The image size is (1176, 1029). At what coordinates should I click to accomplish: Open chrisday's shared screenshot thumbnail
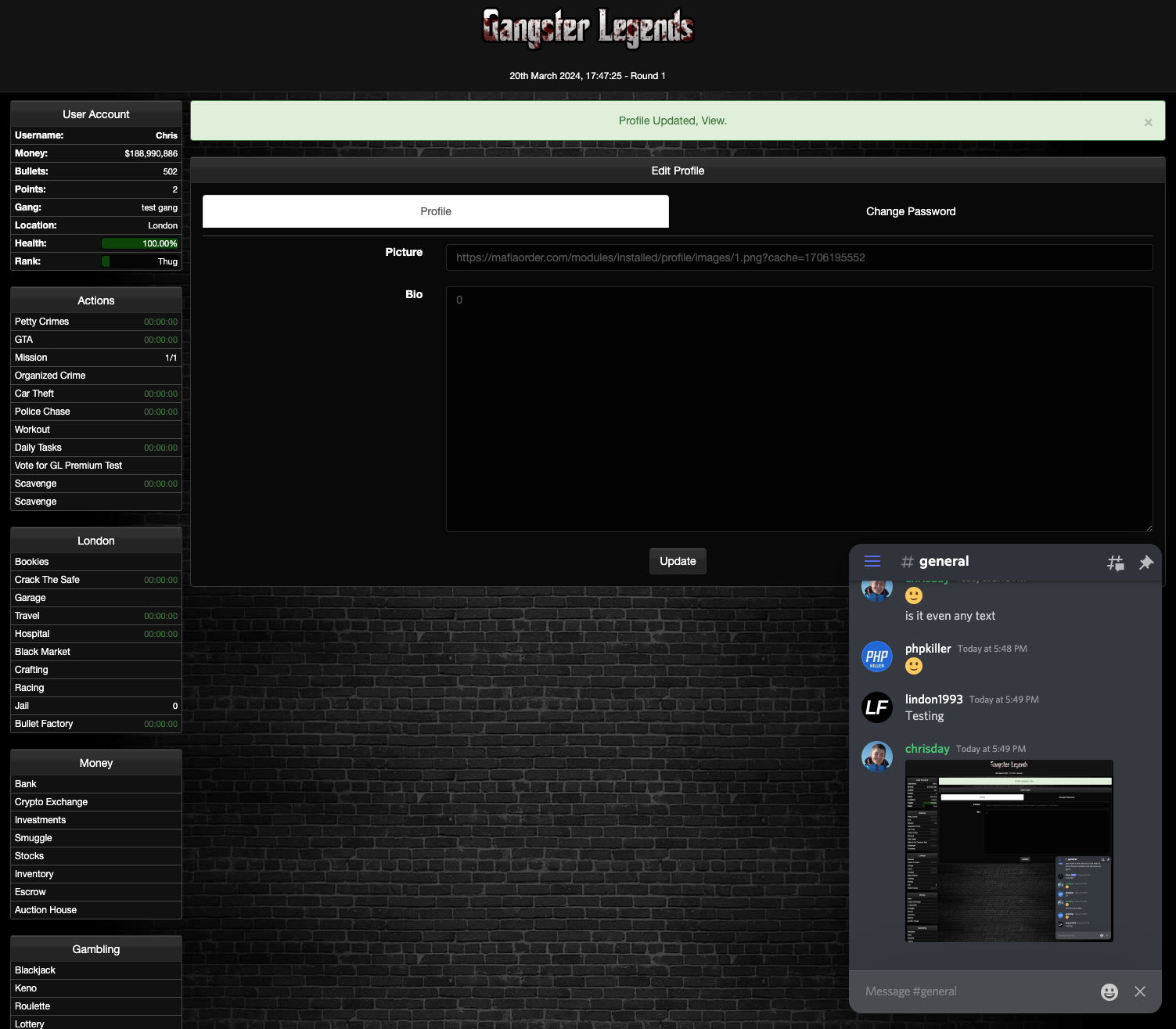pyautogui.click(x=1009, y=851)
